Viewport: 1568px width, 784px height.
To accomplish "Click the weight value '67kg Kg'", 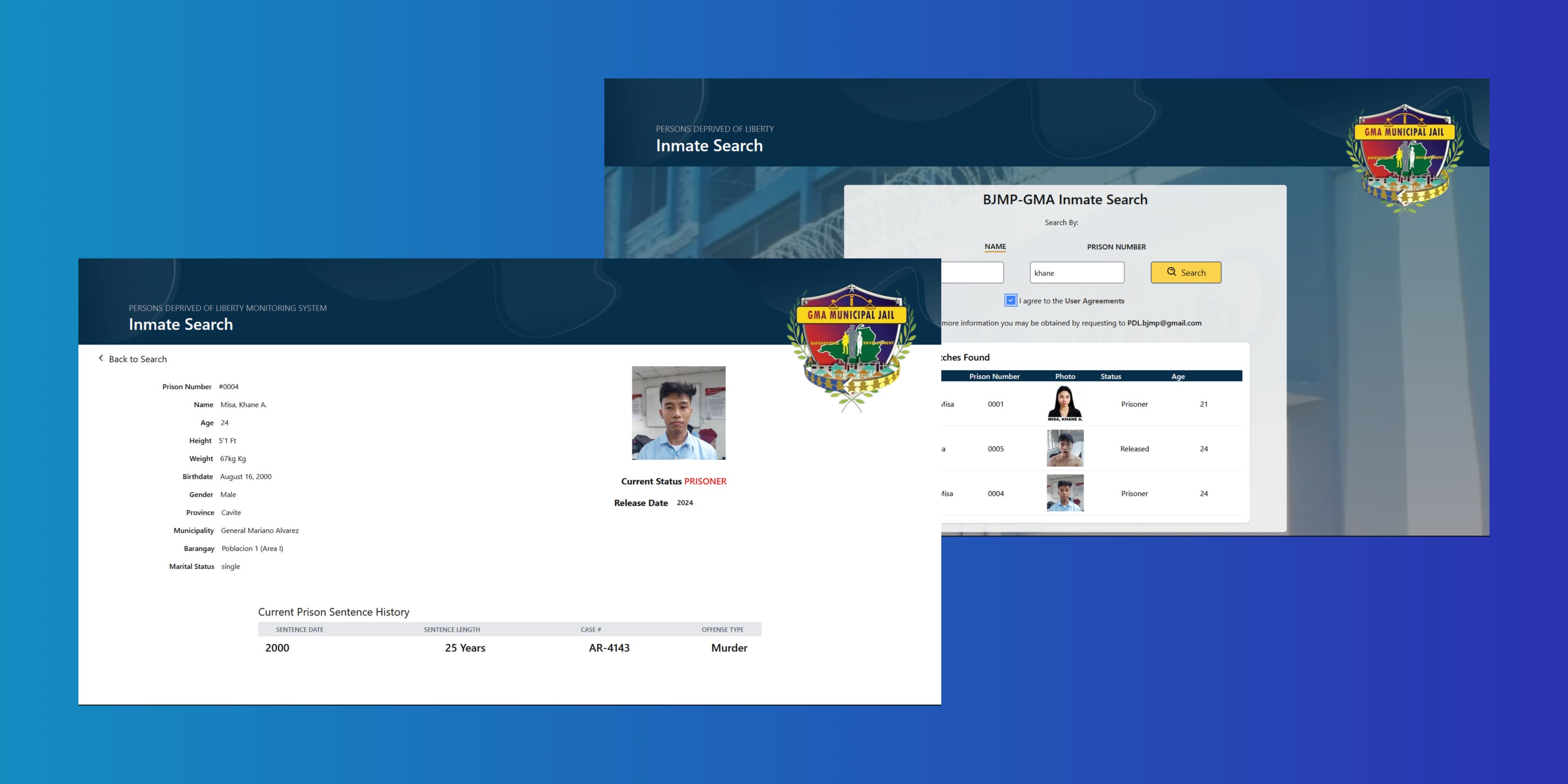I will coord(233,459).
